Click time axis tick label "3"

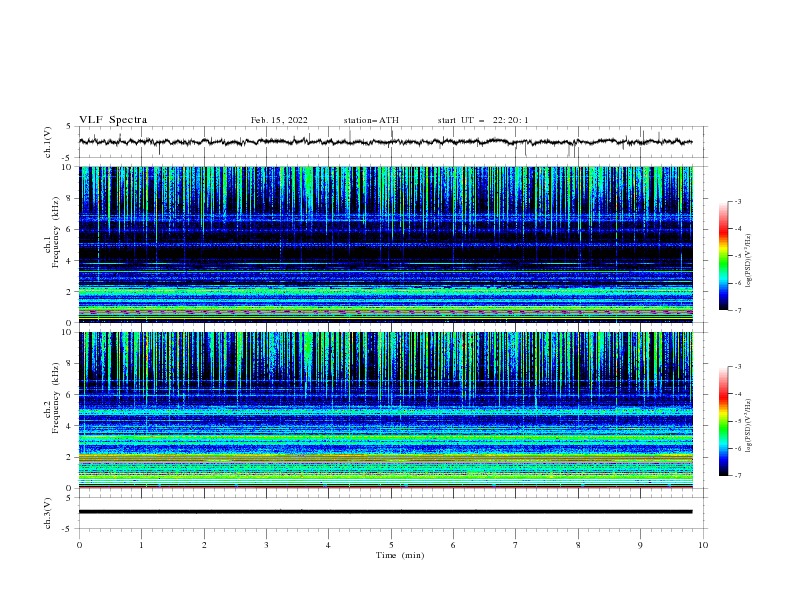266,545
